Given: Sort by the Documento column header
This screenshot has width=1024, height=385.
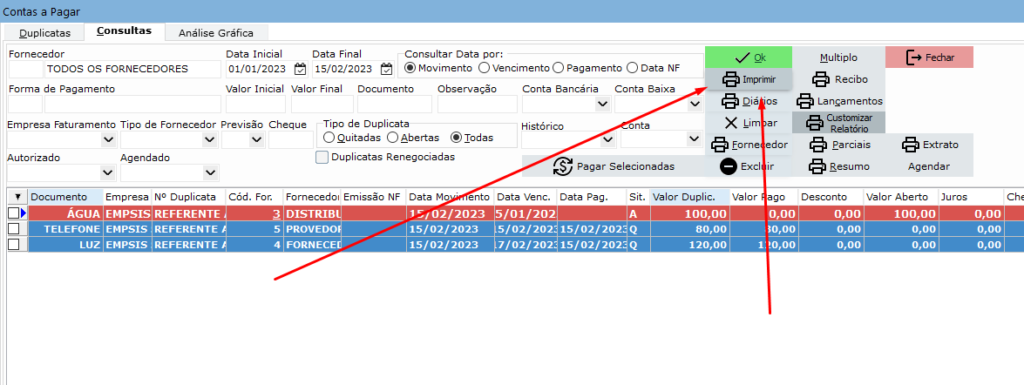Looking at the screenshot, I should (x=65, y=196).
